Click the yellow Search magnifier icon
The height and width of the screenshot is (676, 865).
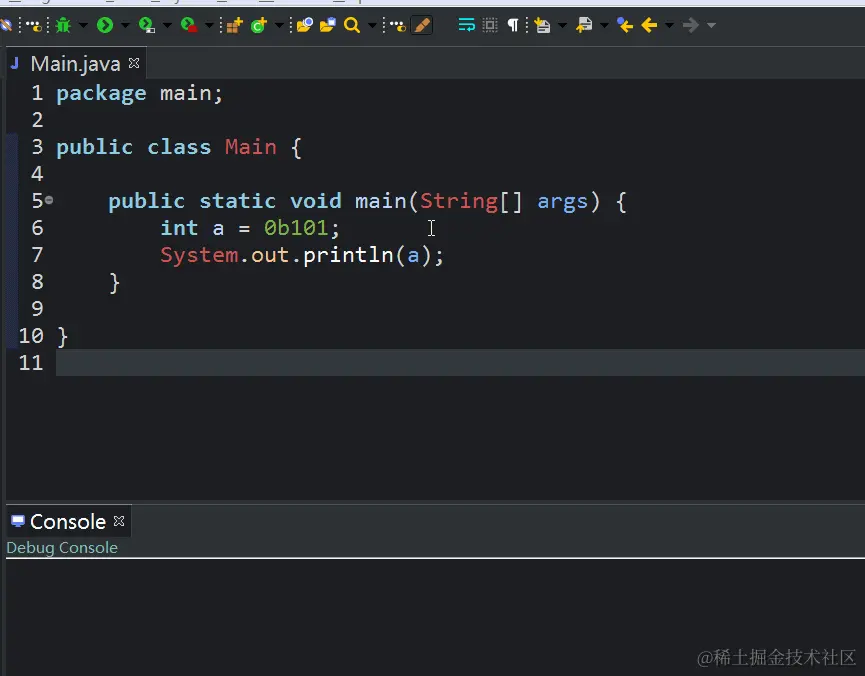tap(351, 25)
